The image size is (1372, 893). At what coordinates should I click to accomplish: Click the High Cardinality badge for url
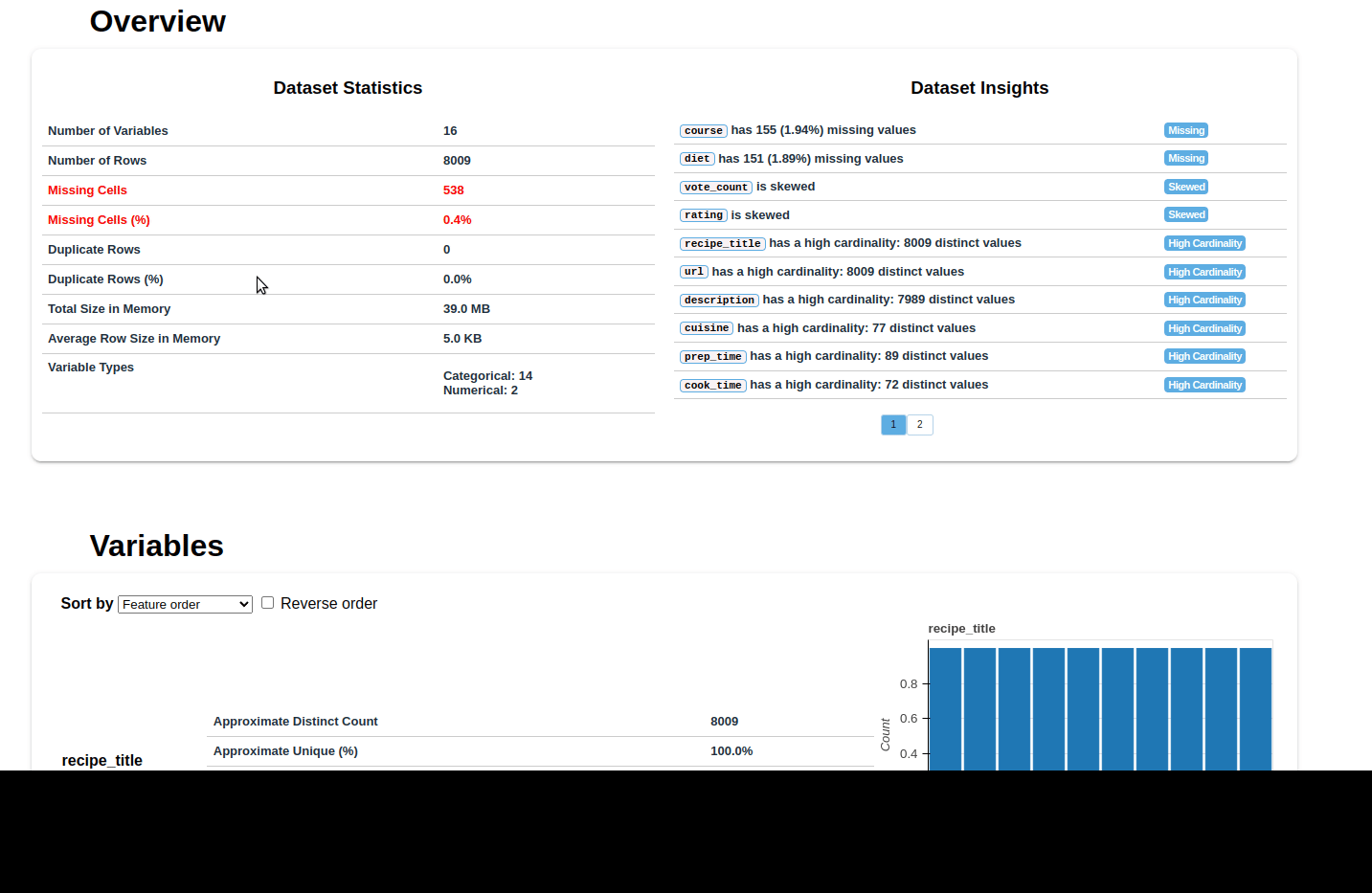(1204, 271)
